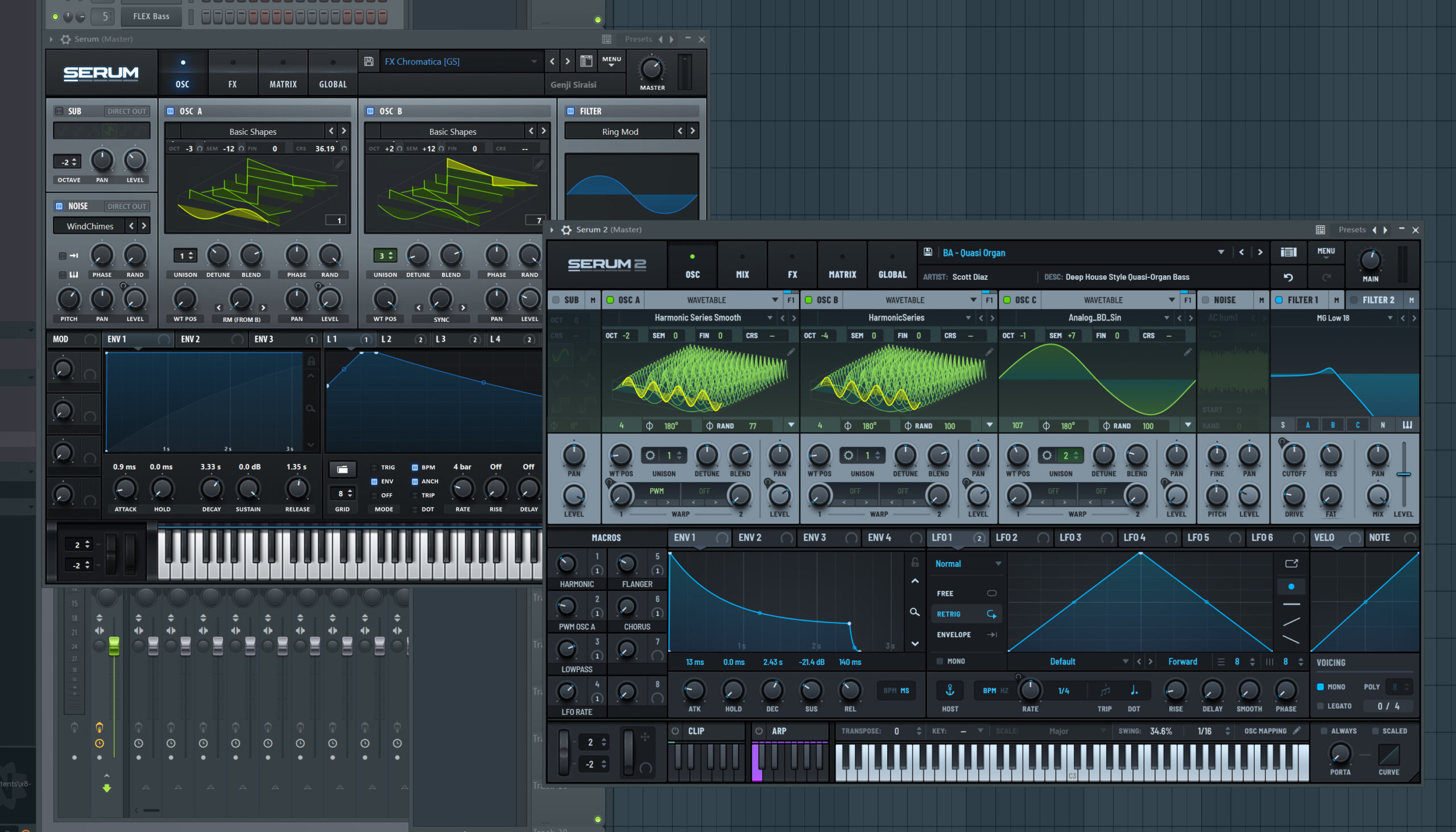
Task: Click the LFO 1 triplet note icon
Action: click(x=1105, y=690)
